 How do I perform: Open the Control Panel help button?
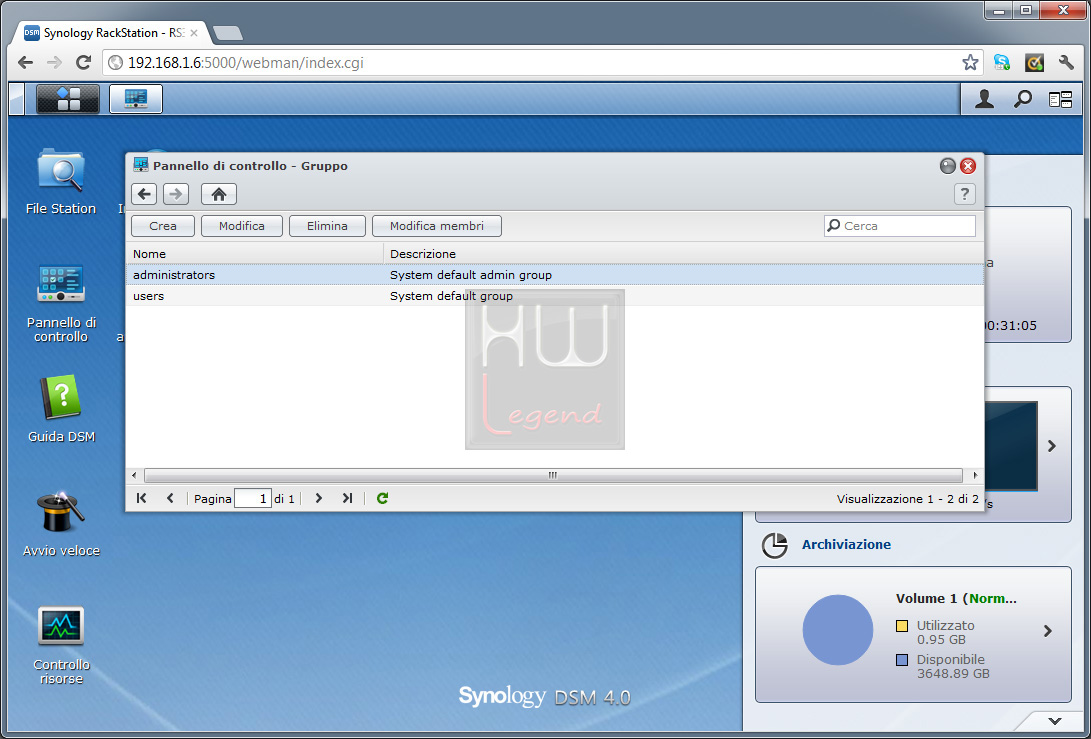(964, 194)
